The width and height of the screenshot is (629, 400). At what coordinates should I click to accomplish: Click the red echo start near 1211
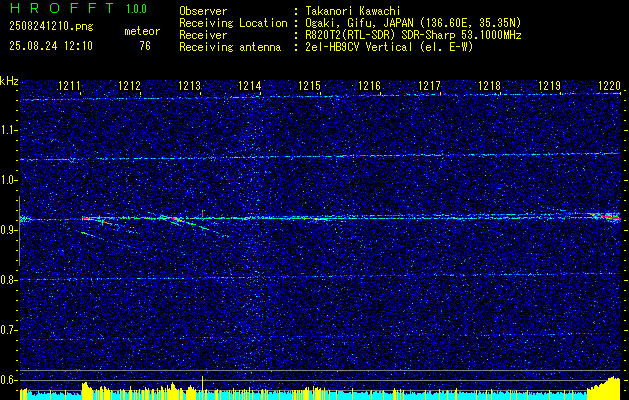click(x=85, y=218)
